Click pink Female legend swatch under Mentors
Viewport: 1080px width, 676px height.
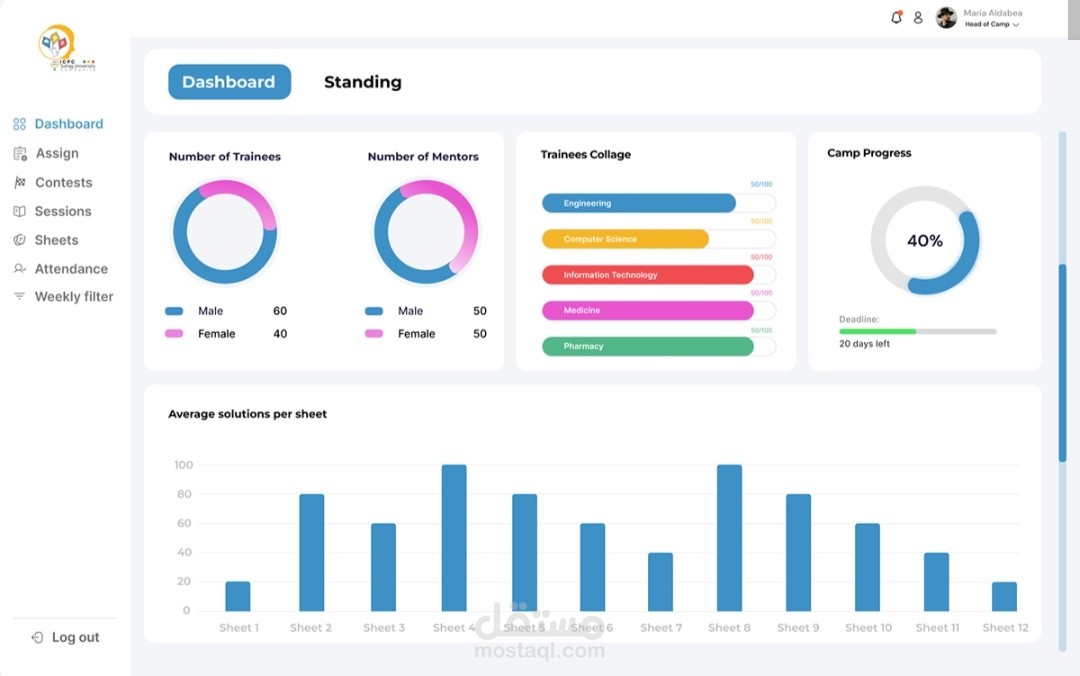click(374, 334)
